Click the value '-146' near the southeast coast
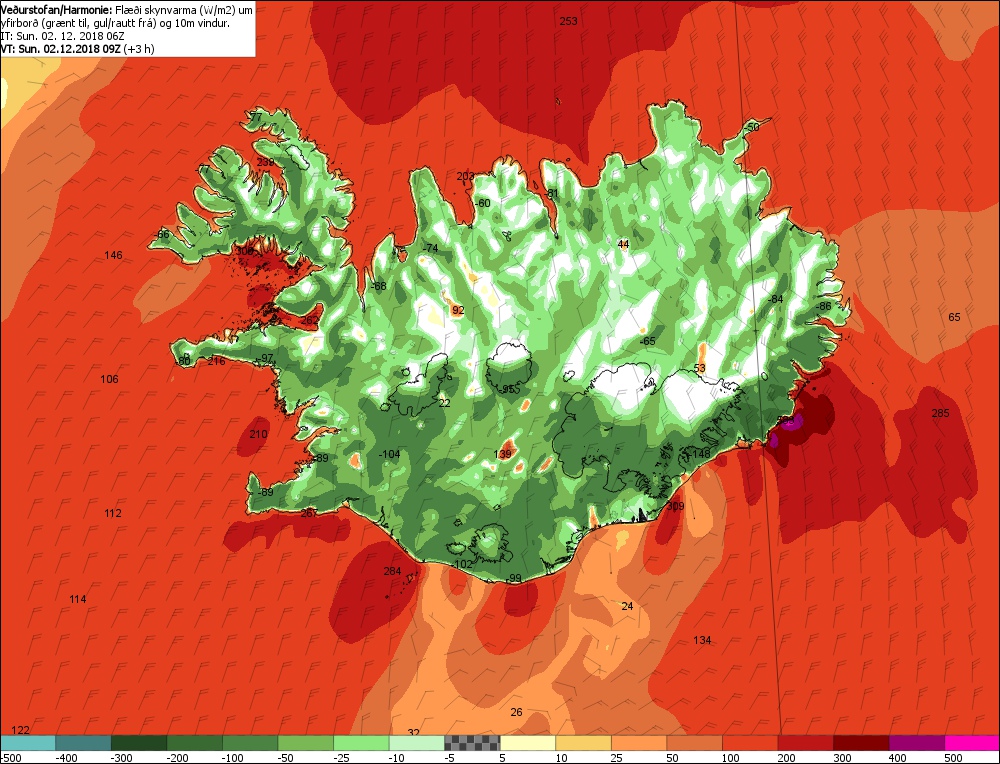1000x764 pixels. coord(700,453)
